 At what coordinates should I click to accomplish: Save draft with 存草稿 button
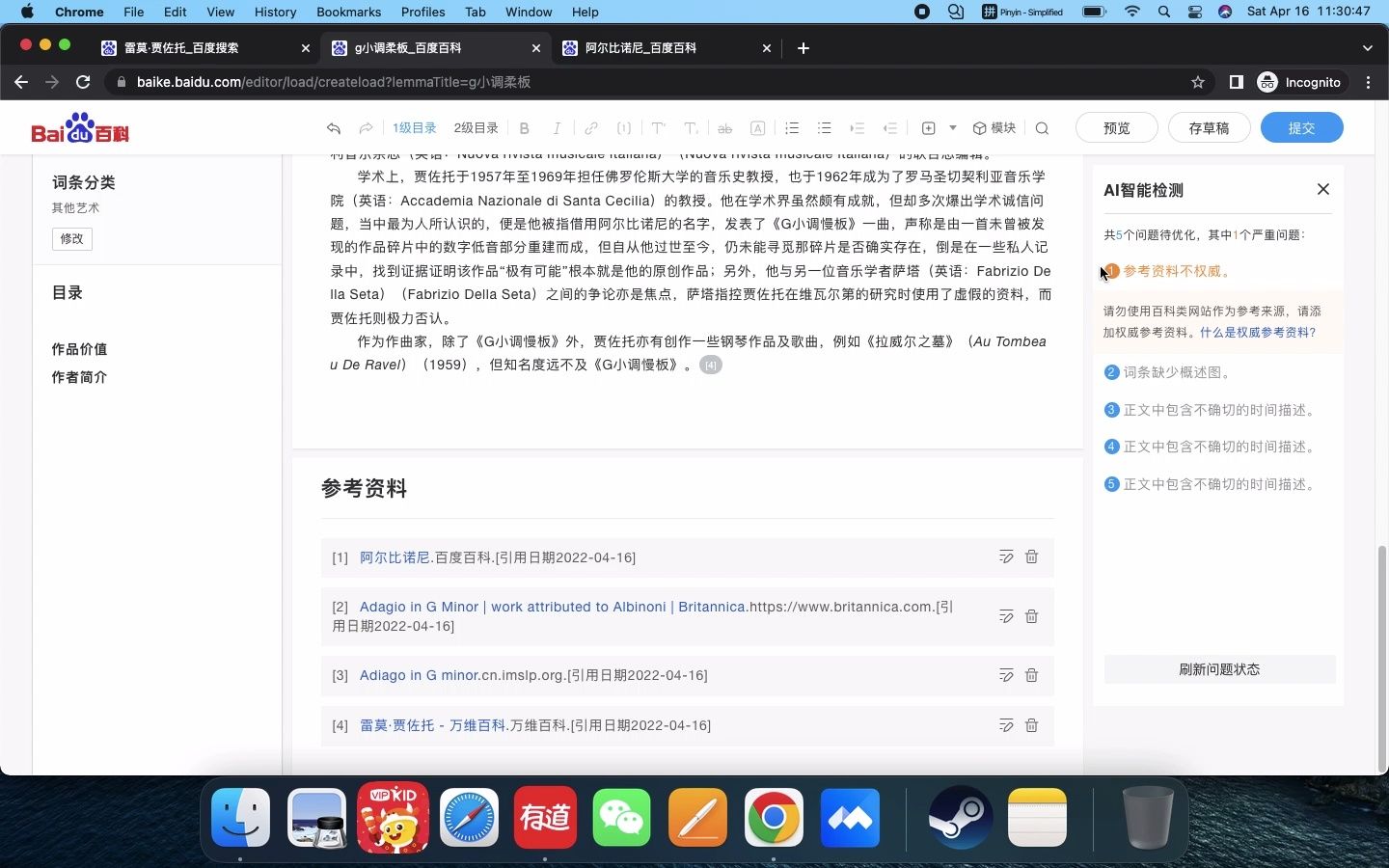[x=1210, y=127]
